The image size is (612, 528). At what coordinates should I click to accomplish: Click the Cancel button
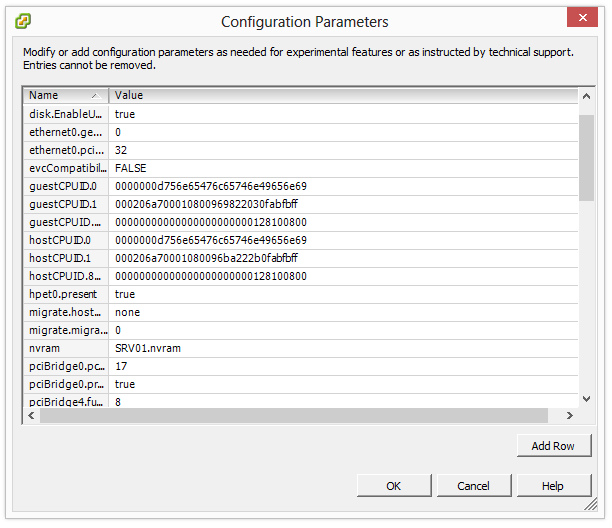coord(473,486)
